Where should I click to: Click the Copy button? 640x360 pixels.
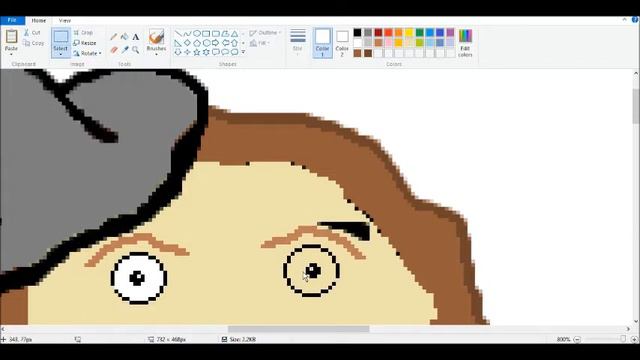(33, 43)
